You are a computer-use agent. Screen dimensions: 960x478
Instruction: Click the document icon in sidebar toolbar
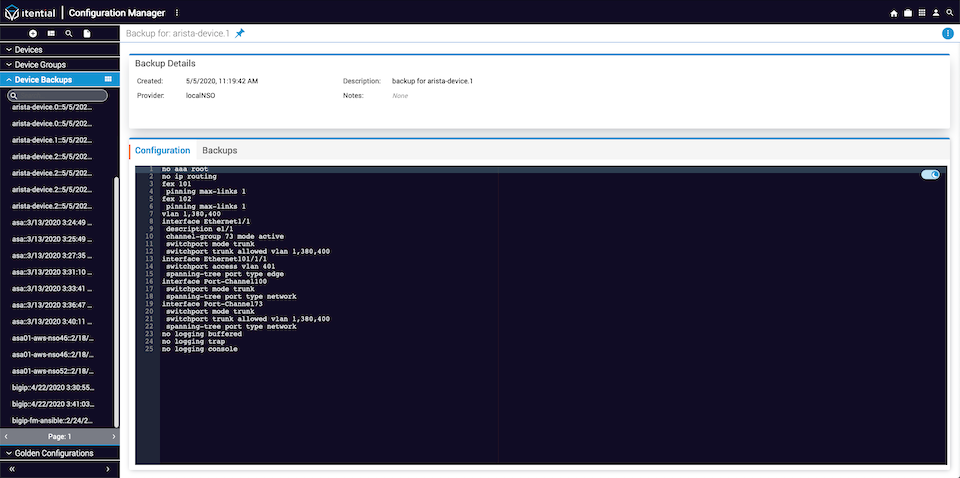point(86,34)
